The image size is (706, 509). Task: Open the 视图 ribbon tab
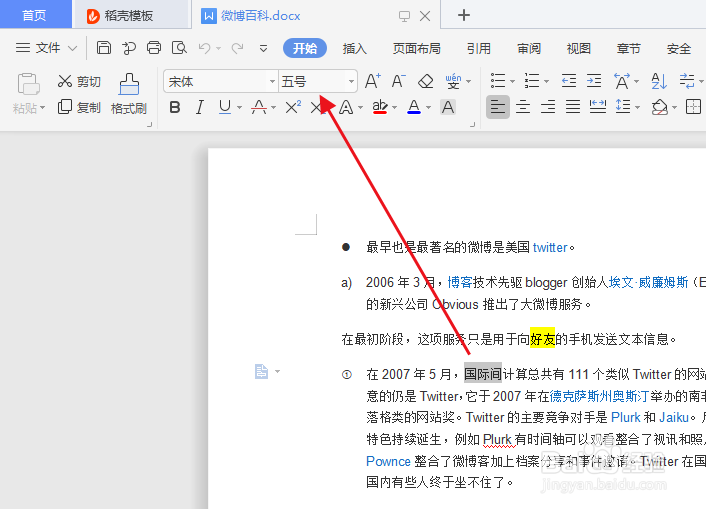click(579, 48)
